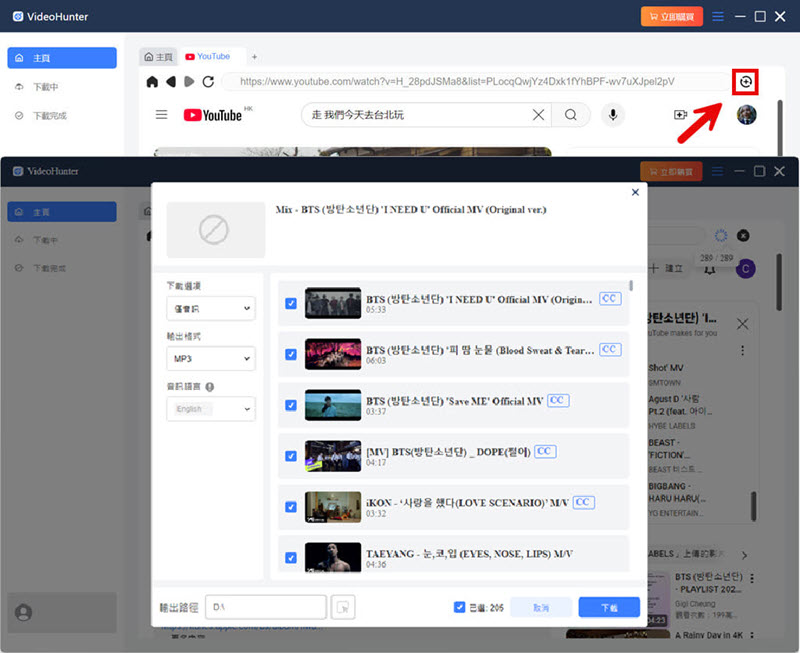
Task: Uncheck iKON LOVE SCENARIO checkbox
Action: pos(291,507)
